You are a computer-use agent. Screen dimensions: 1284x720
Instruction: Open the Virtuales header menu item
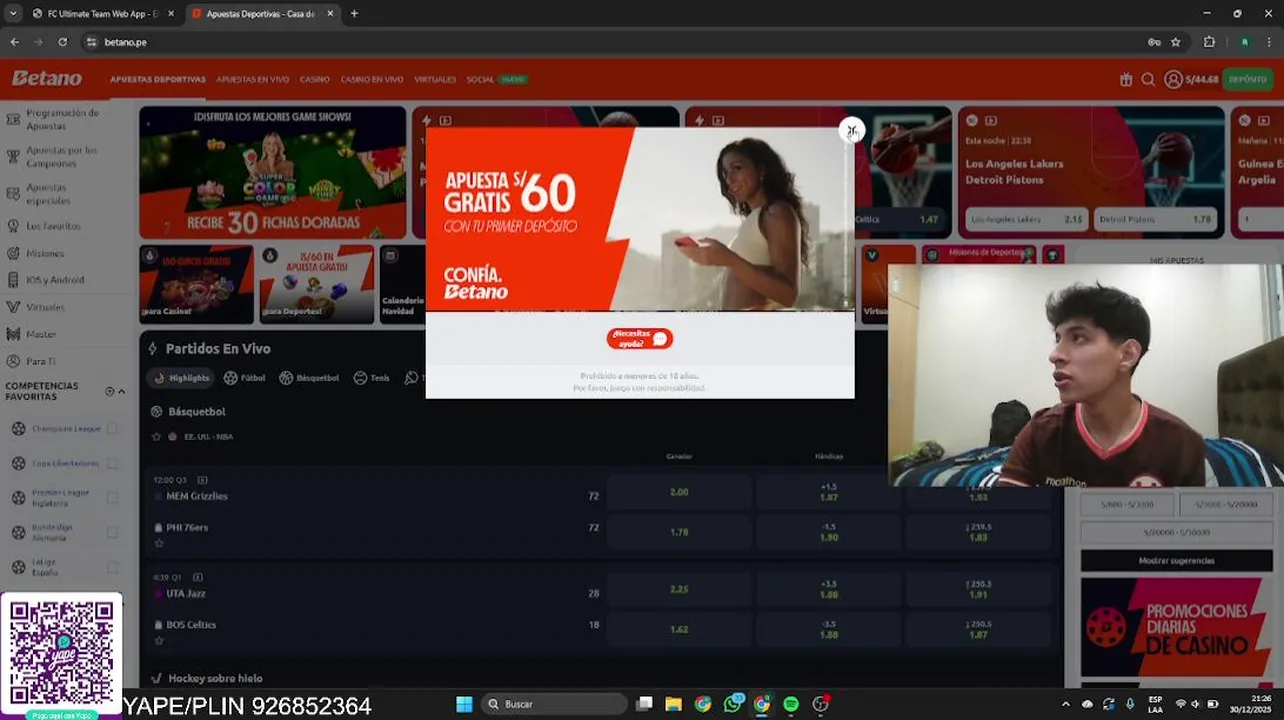click(435, 79)
